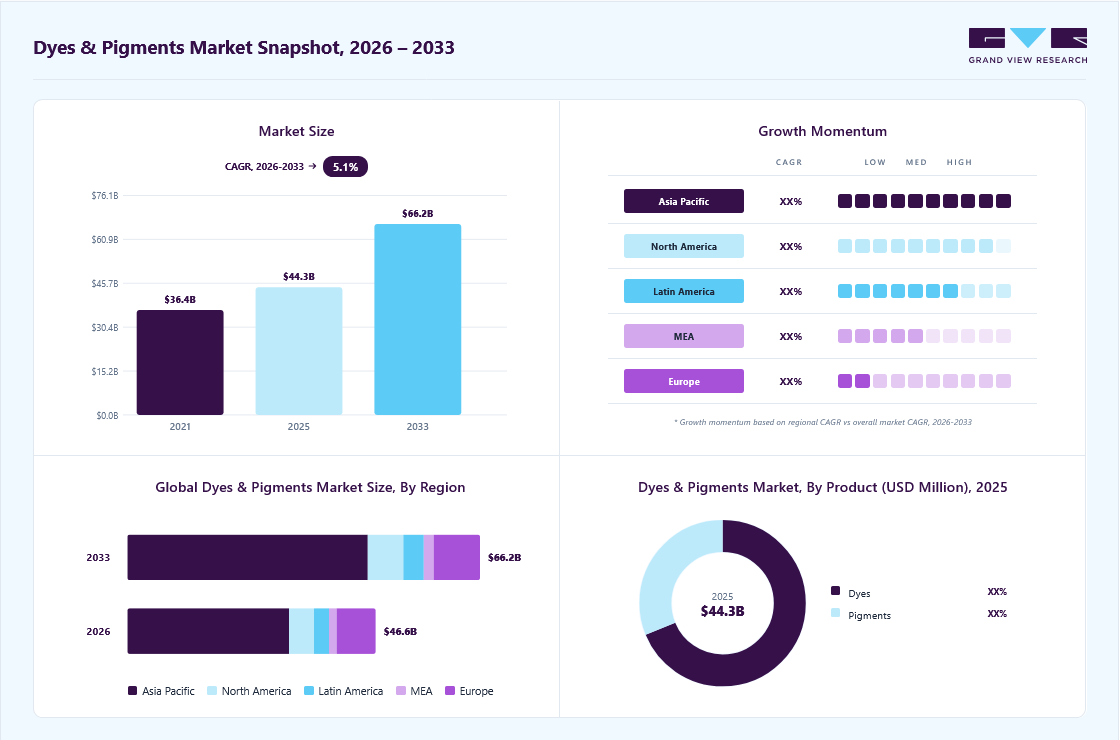This screenshot has height=740, width=1120.
Task: Click the Asia Pacific momentum indicator squares
Action: click(924, 201)
